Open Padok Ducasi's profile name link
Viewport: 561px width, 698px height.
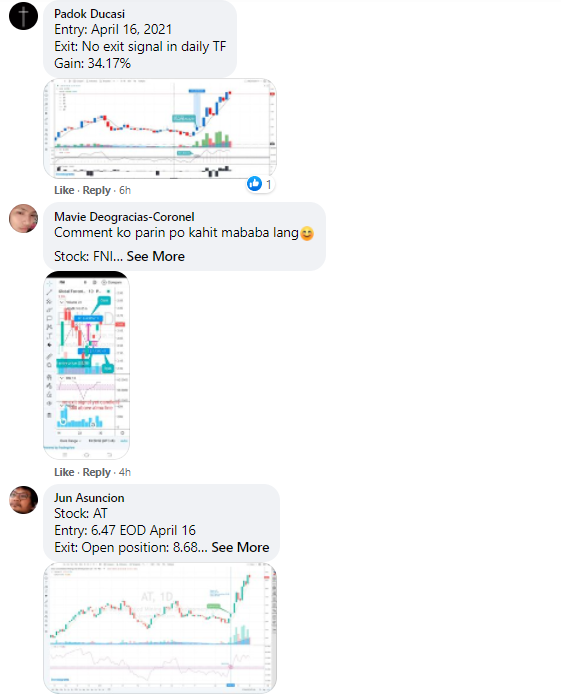click(89, 14)
